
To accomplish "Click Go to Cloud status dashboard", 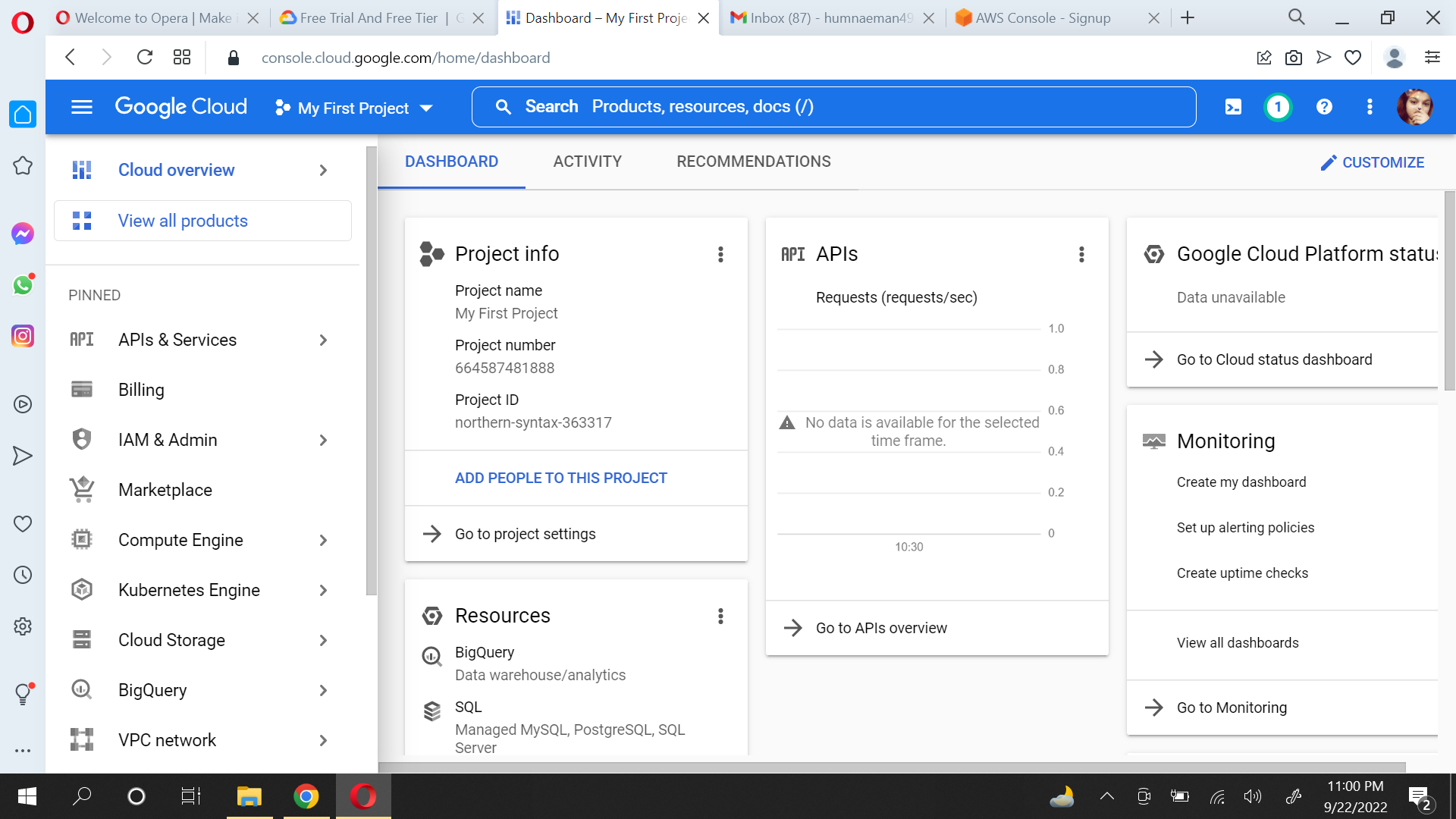I will pos(1275,359).
